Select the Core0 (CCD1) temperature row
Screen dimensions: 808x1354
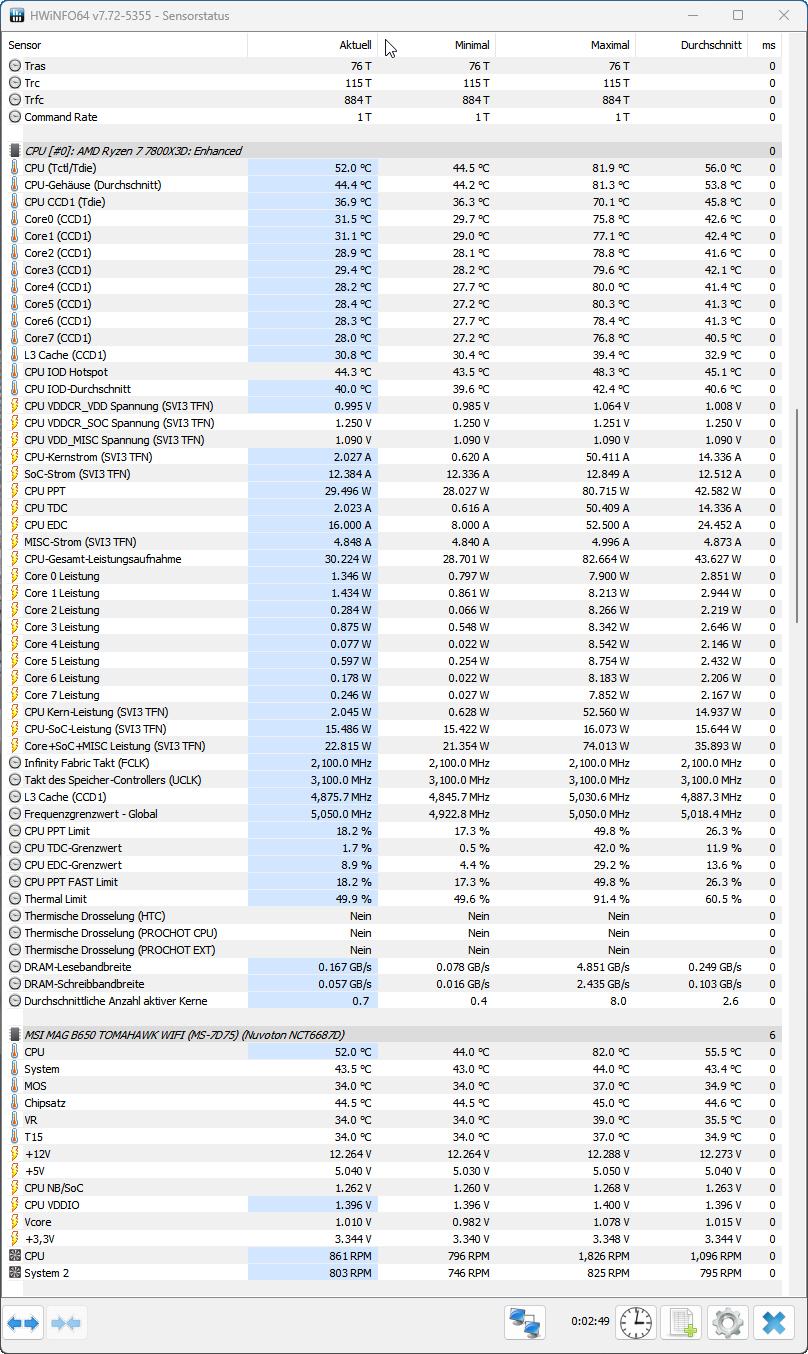[392, 219]
